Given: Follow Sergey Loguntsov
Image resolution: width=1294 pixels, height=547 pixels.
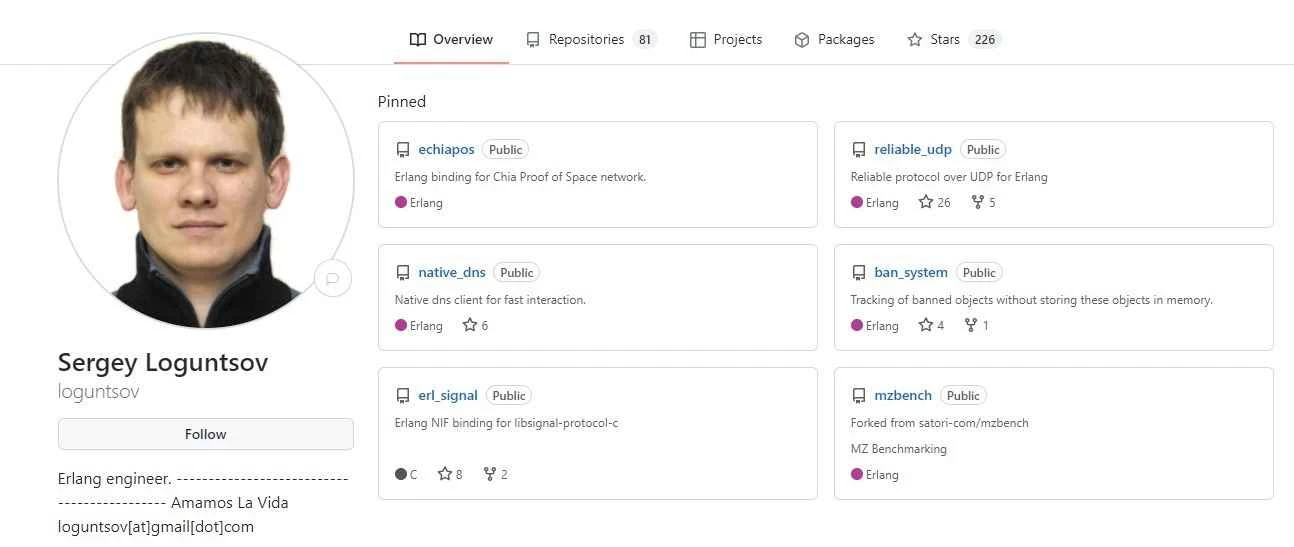Looking at the screenshot, I should point(206,434).
